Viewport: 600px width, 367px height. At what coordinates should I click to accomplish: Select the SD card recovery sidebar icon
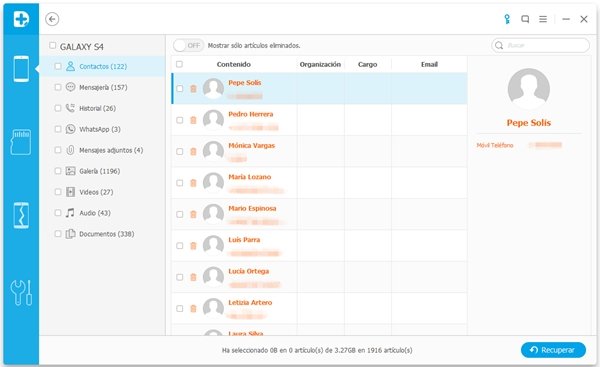[x=21, y=142]
